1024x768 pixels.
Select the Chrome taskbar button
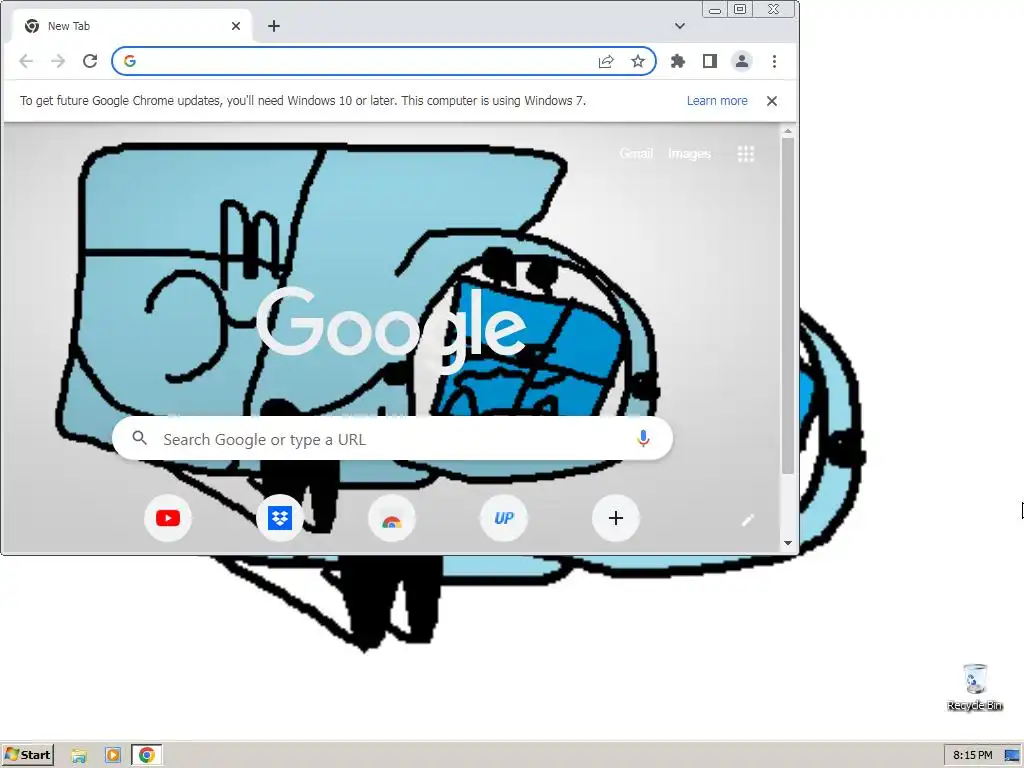(x=147, y=756)
